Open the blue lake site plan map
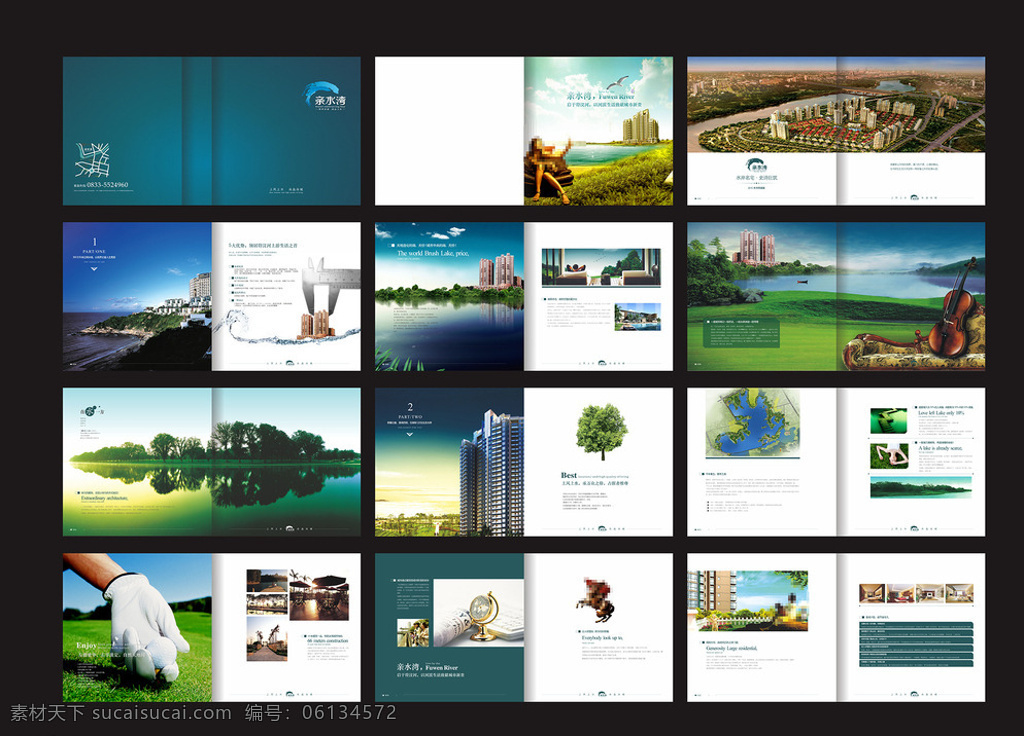This screenshot has width=1024, height=736. click(x=753, y=423)
